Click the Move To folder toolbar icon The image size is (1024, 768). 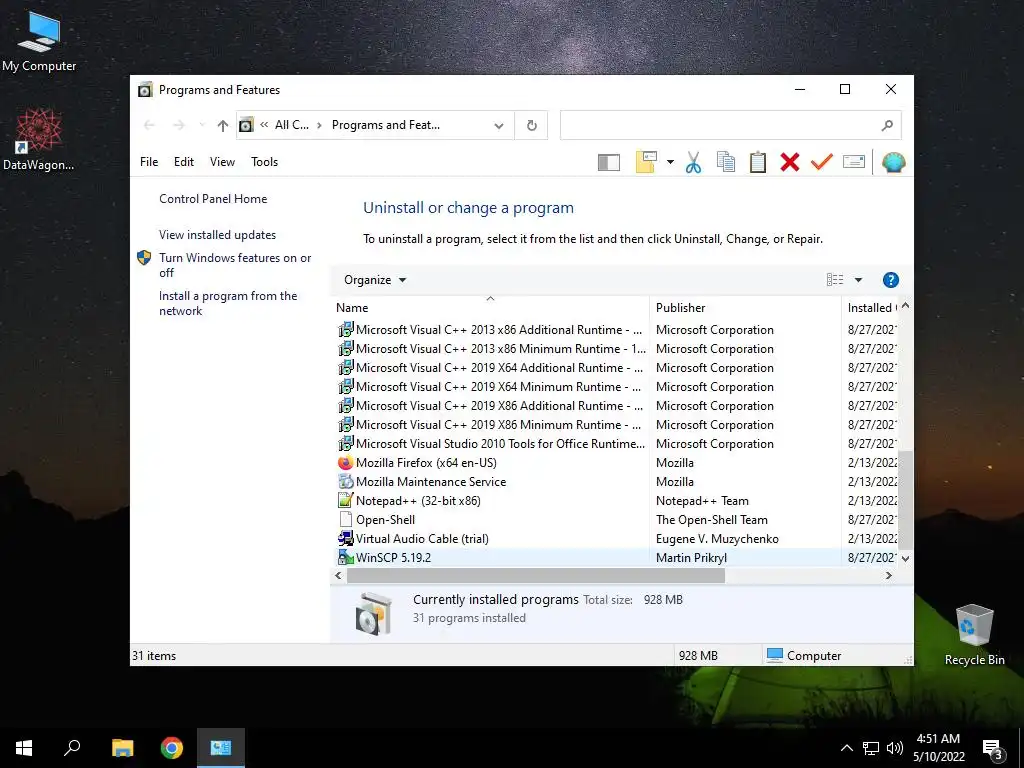pos(646,162)
